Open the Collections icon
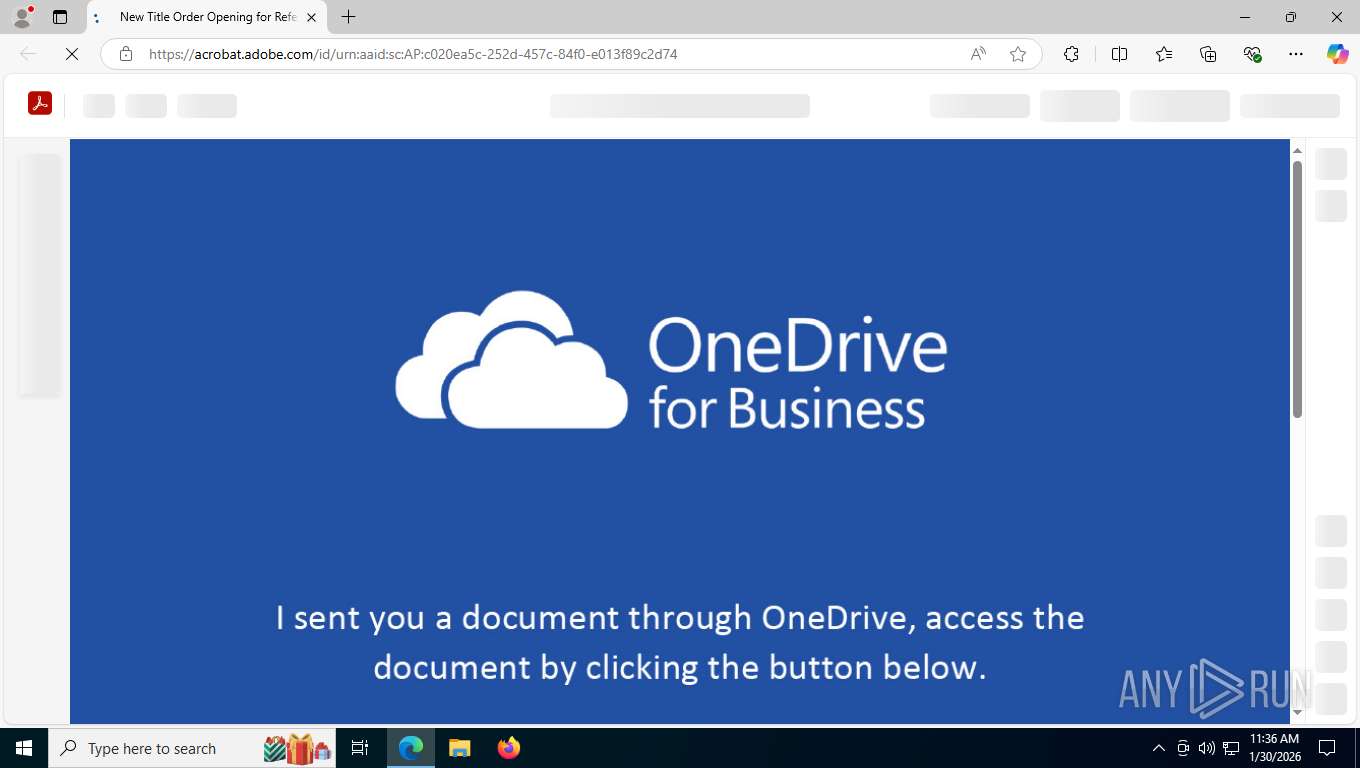Viewport: 1360px width, 768px height. point(1208,54)
